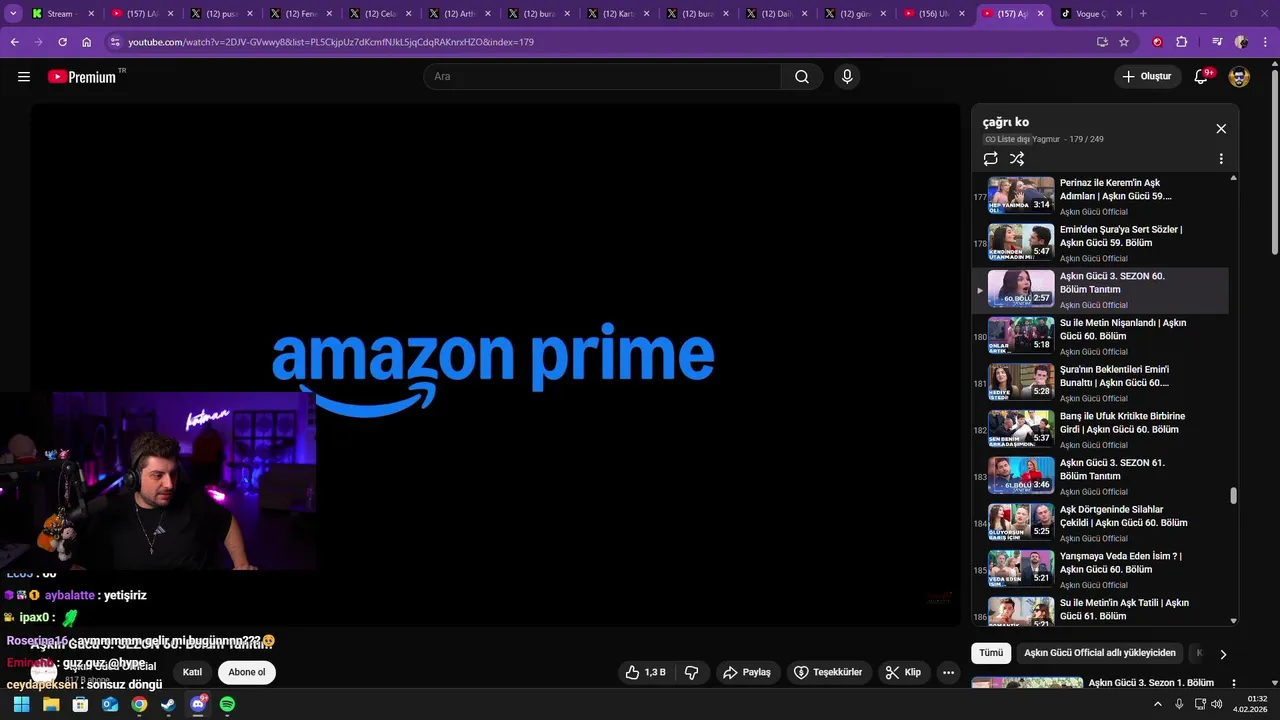Switch to the (156) YouTube tab

(x=933, y=14)
